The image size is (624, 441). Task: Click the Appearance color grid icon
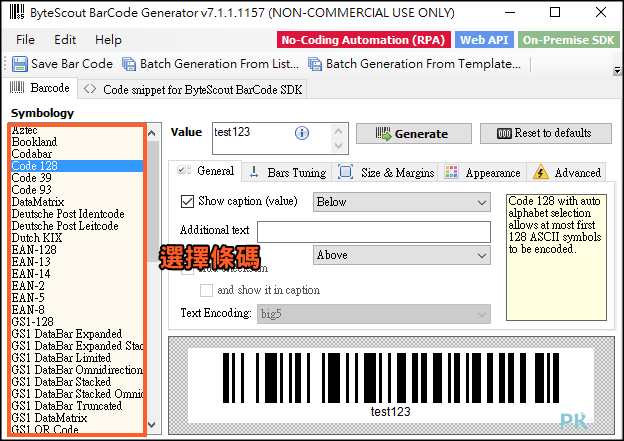coord(451,172)
